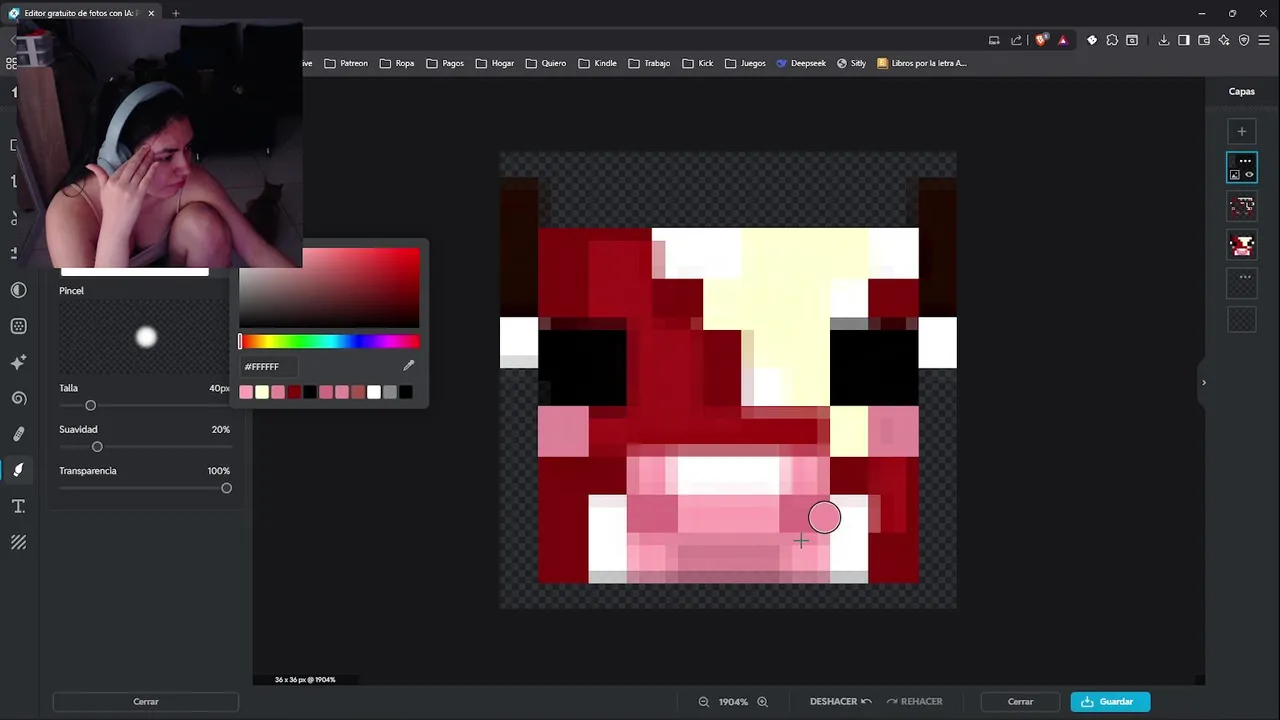1280x720 pixels.
Task: Open Libros por la letra A bookmark
Action: (922, 63)
